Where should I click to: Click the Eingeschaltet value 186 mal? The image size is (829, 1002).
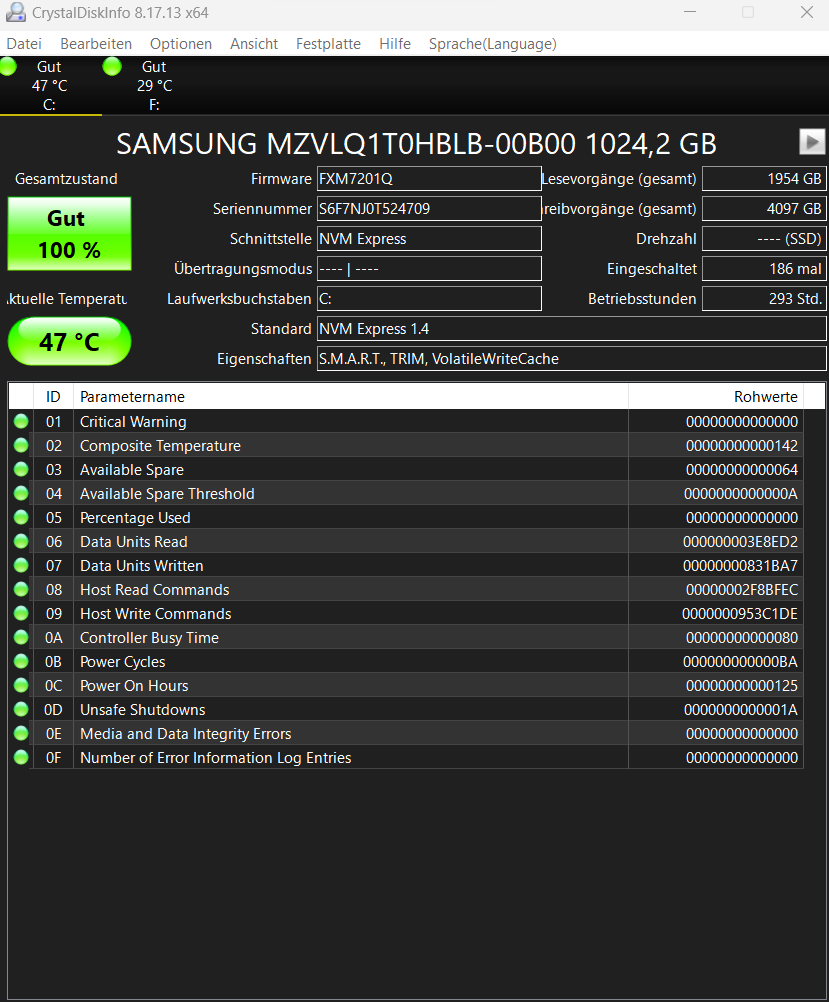coord(764,269)
